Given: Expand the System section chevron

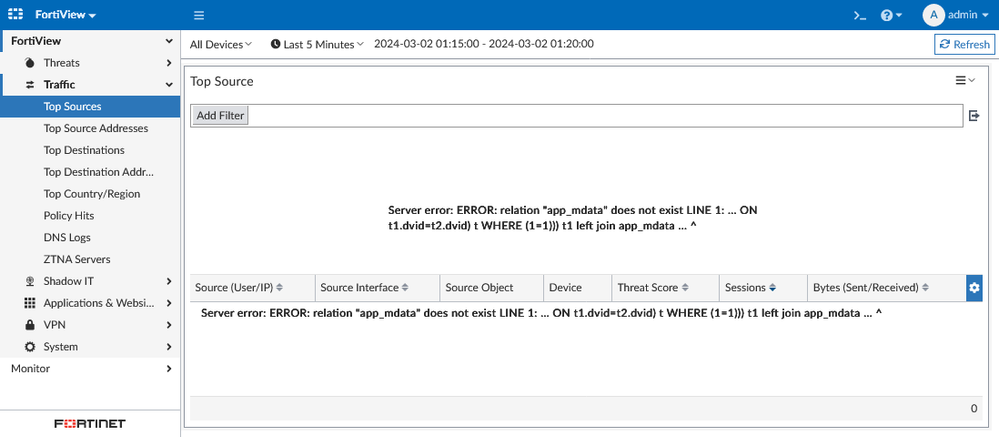Looking at the screenshot, I should click(169, 347).
